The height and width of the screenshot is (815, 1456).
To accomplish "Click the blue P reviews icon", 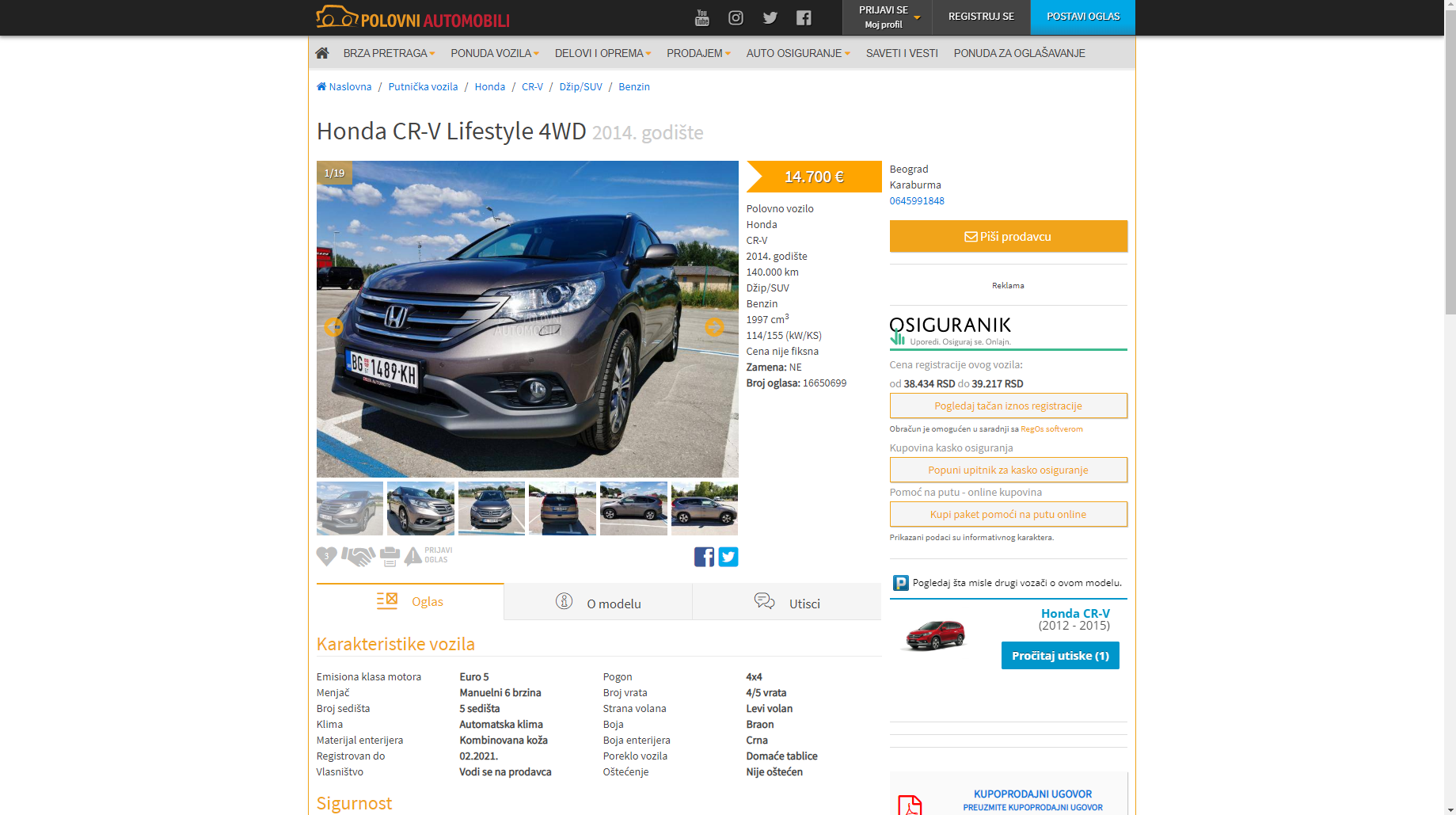I will [900, 583].
